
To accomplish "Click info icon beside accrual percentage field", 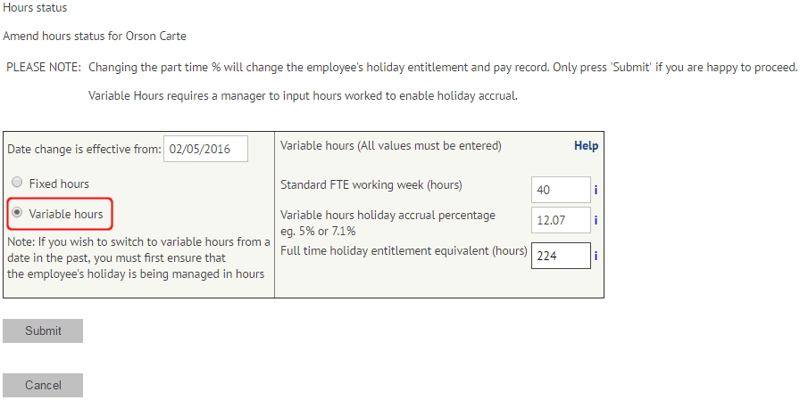I will [x=595, y=220].
